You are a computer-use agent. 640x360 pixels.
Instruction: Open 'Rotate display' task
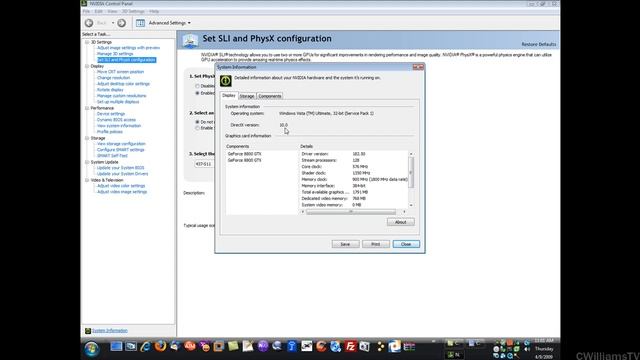coord(110,90)
